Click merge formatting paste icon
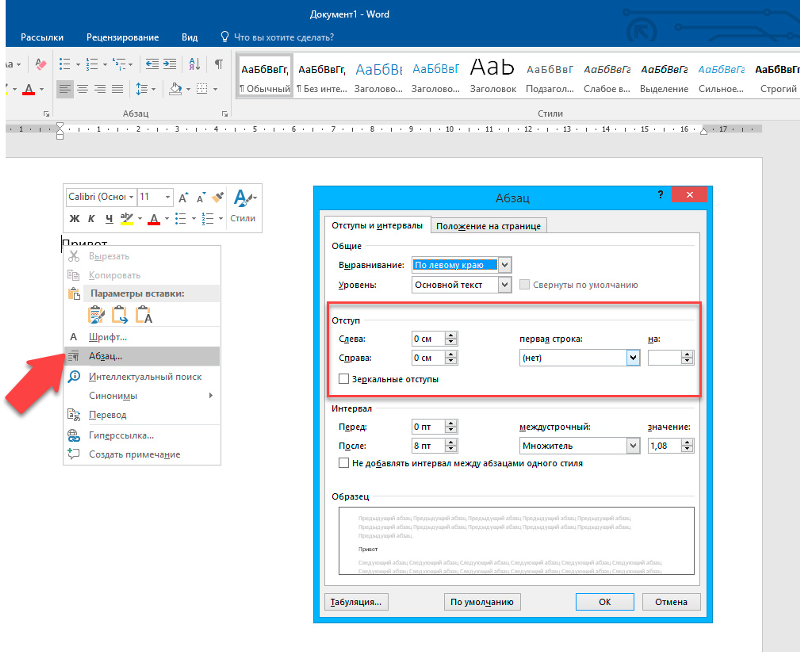This screenshot has width=800, height=652. (120, 314)
